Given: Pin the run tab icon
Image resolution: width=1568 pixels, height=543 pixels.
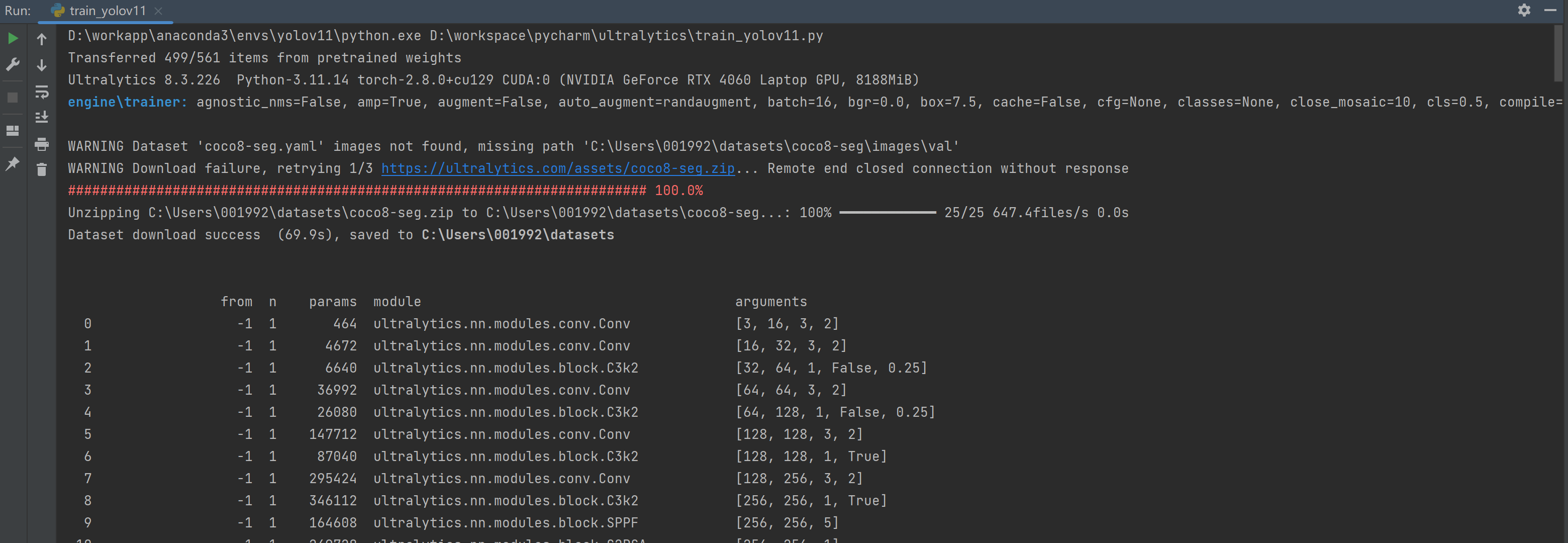Looking at the screenshot, I should (x=13, y=164).
